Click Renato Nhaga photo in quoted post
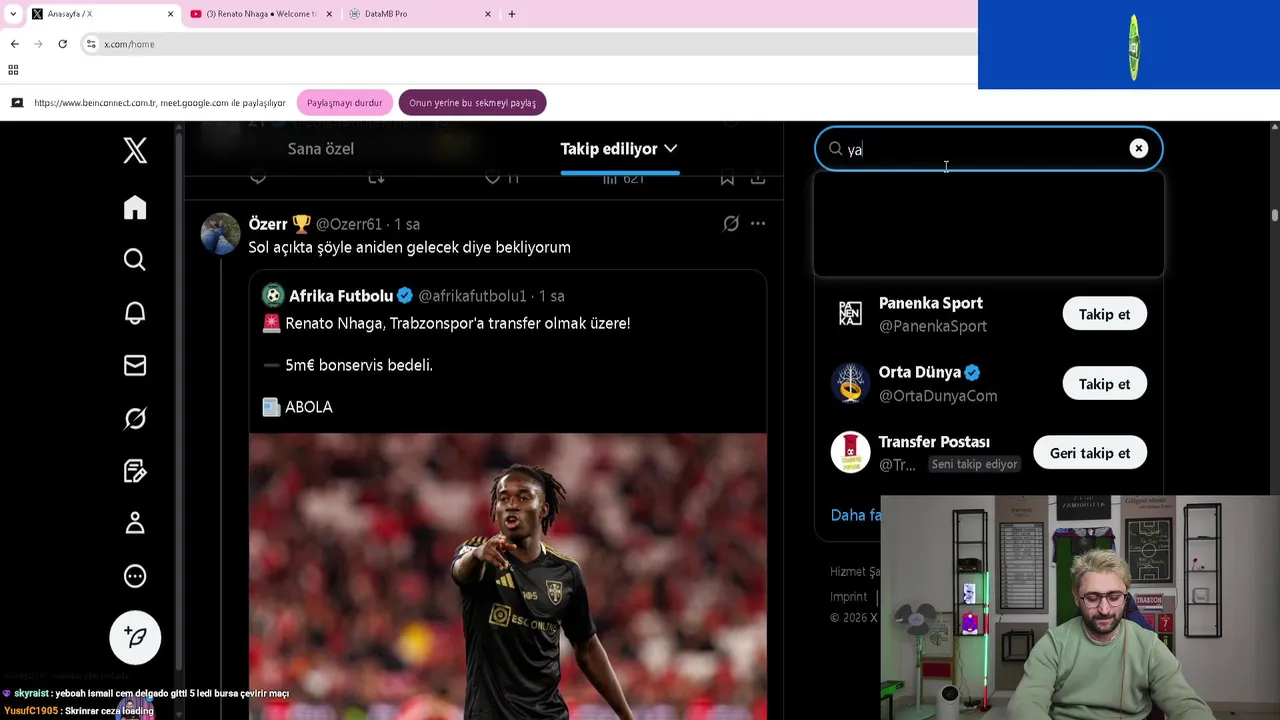The image size is (1280, 720). click(508, 576)
